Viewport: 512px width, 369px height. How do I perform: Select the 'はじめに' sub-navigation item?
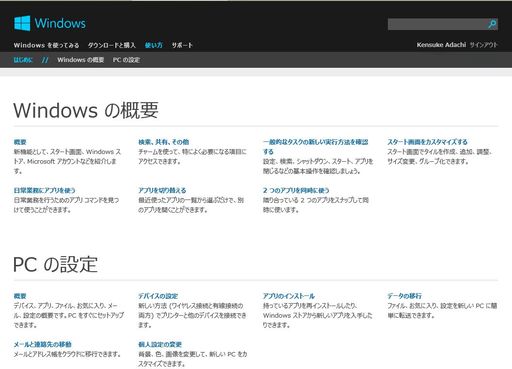(x=23, y=60)
